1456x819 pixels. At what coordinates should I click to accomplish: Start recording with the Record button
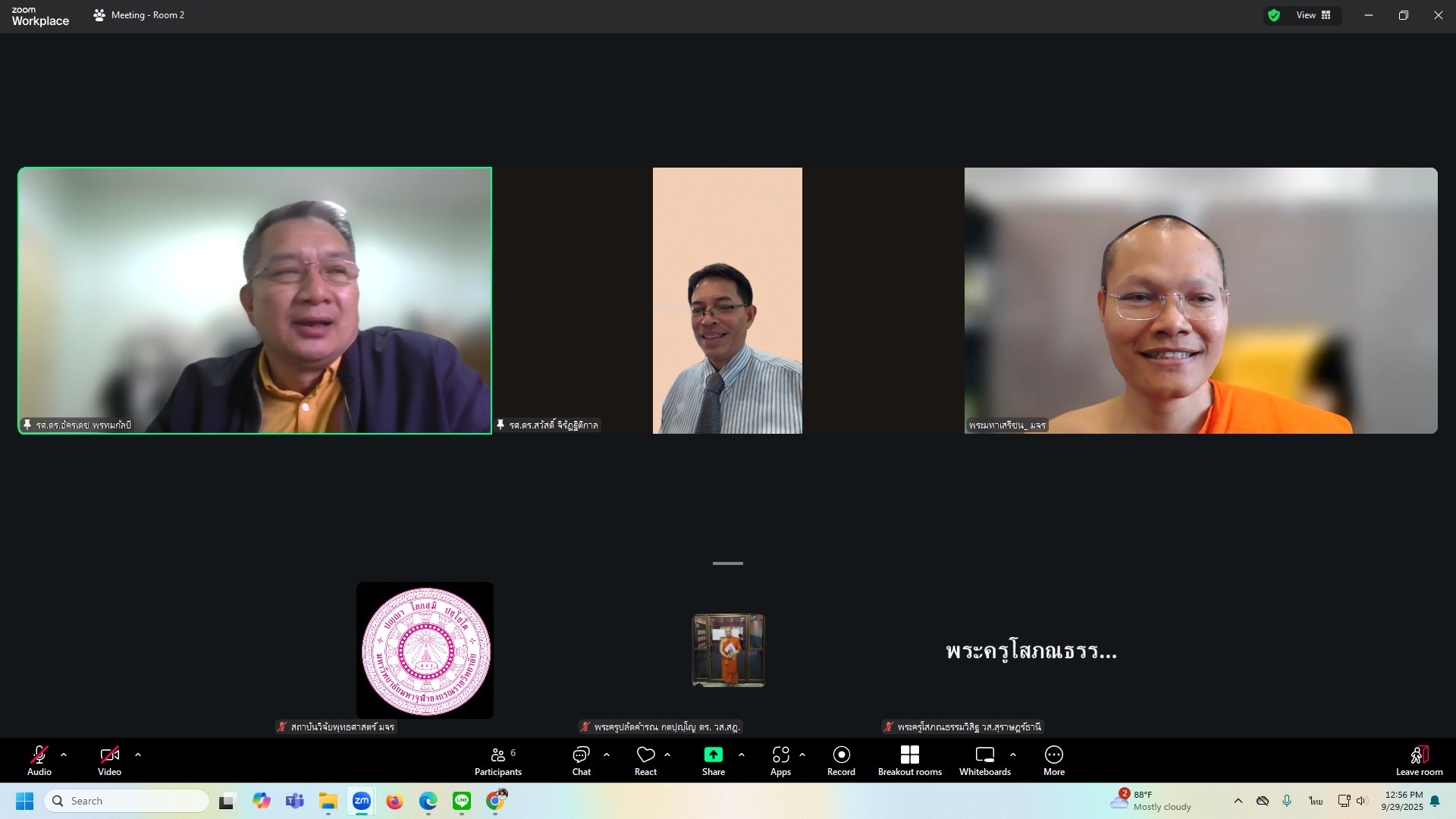[x=841, y=761]
